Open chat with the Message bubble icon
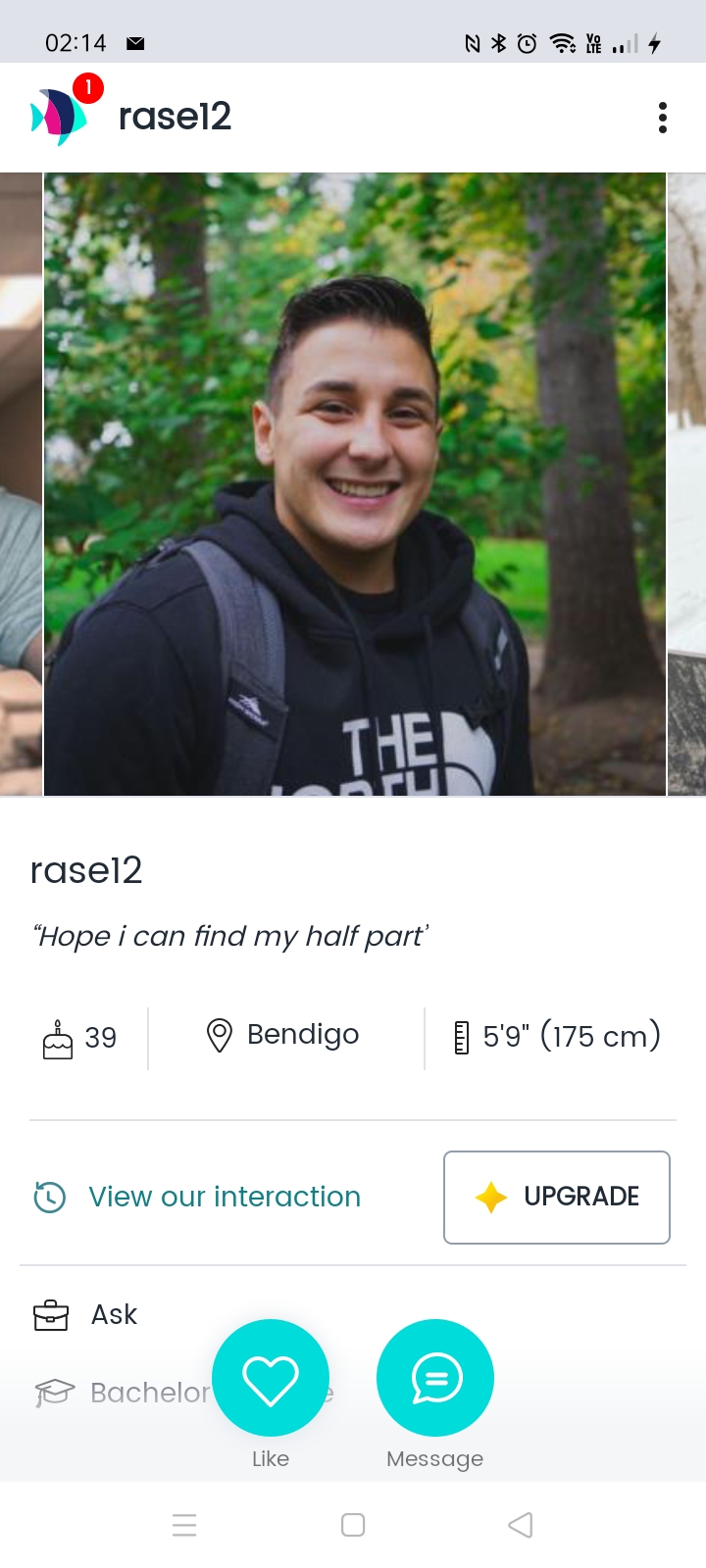This screenshot has height=1568, width=706. [435, 1378]
